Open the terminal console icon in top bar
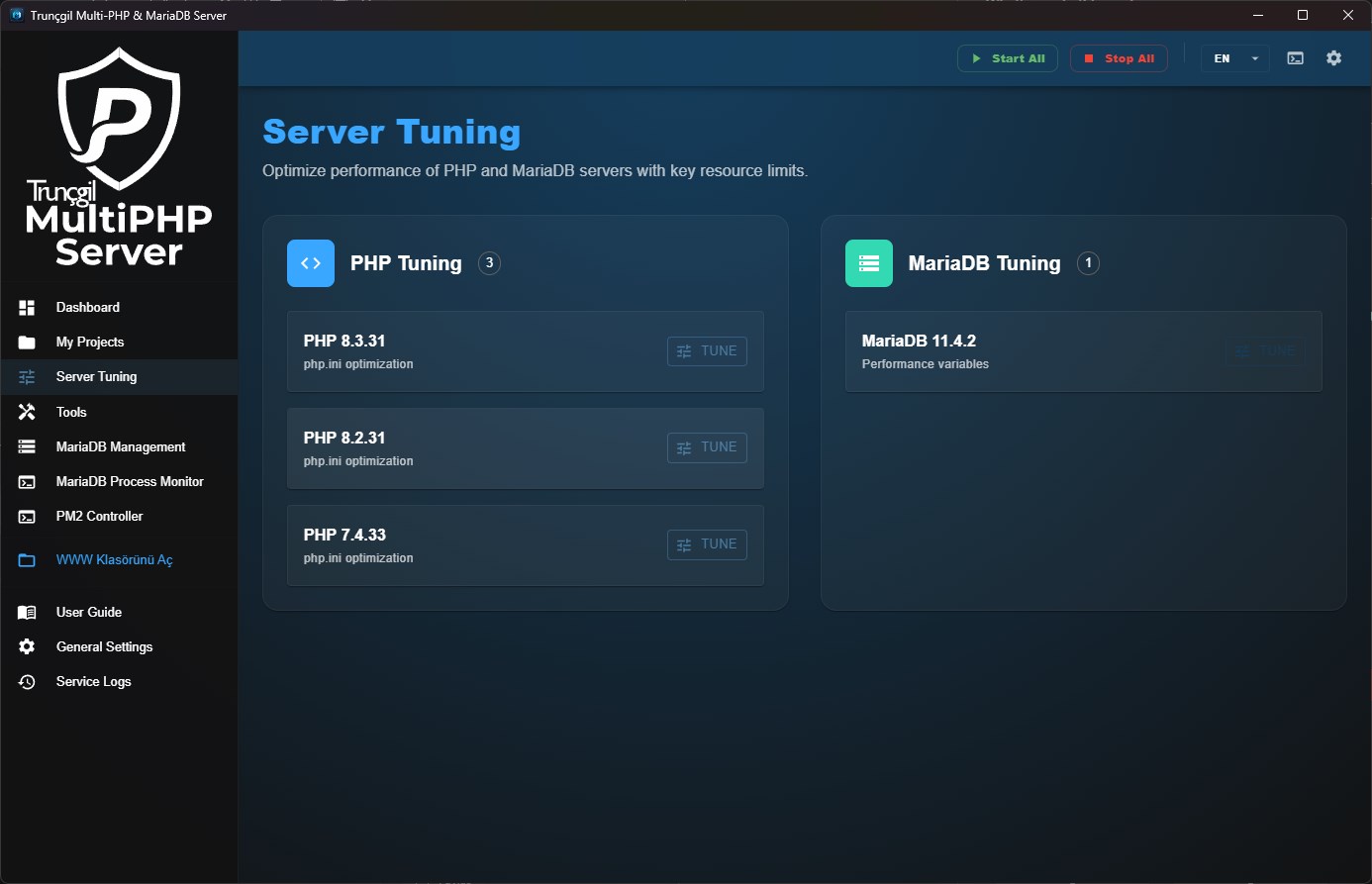This screenshot has height=884, width=1372. point(1295,58)
